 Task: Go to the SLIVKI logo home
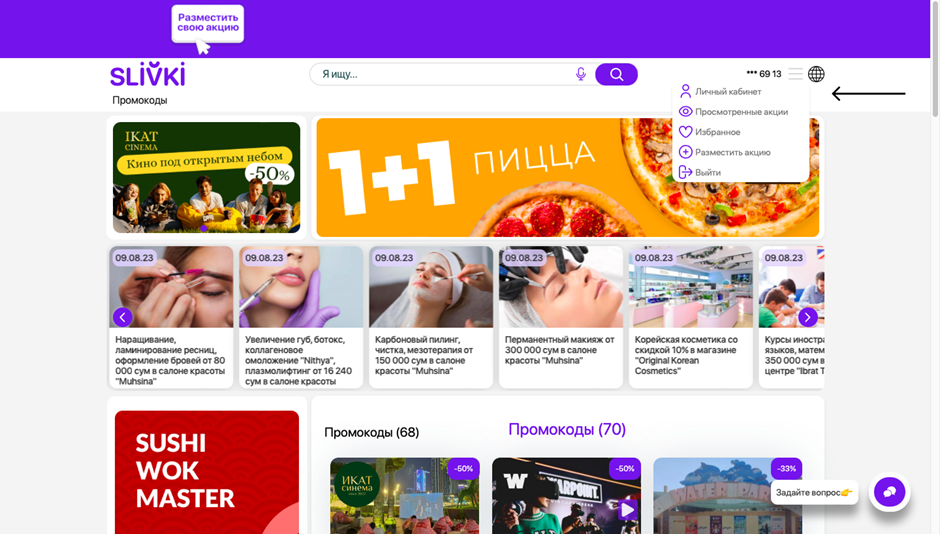(147, 74)
